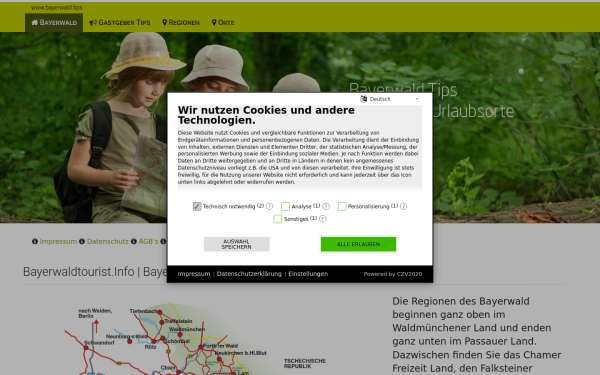Open the Deutsch language dropdown
This screenshot has width=600, height=375.
click(x=390, y=99)
